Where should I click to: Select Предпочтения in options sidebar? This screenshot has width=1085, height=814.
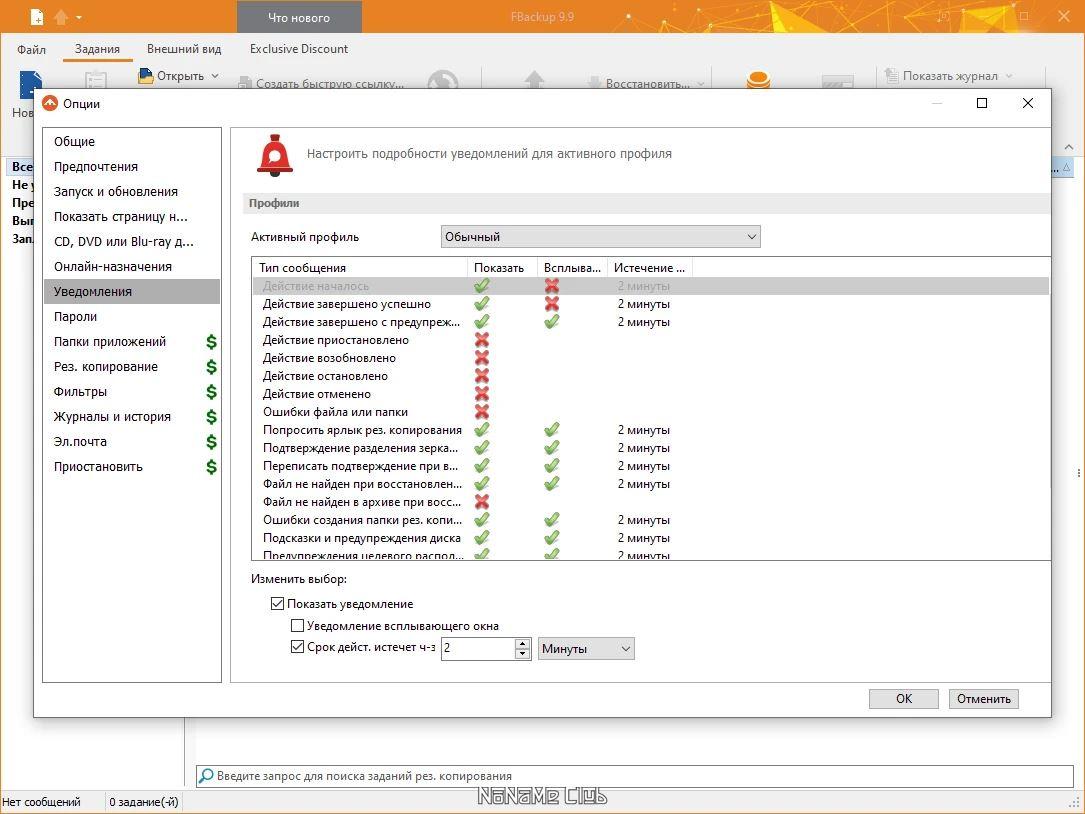pyautogui.click(x=131, y=166)
